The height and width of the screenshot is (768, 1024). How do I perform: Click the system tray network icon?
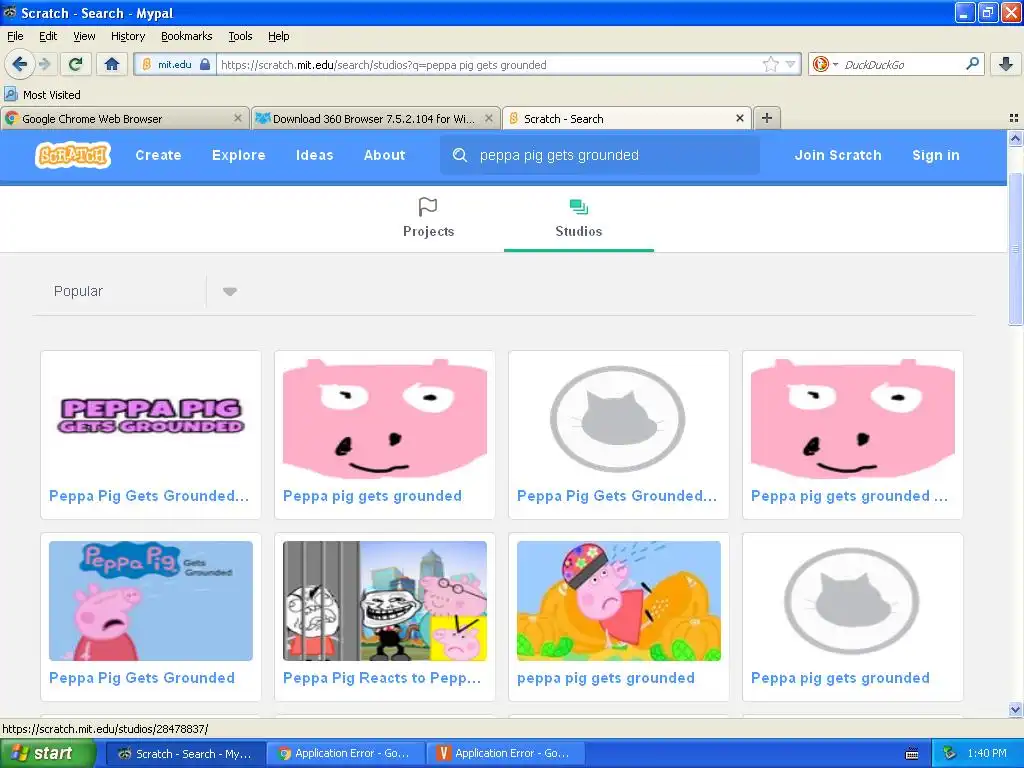tap(950, 754)
